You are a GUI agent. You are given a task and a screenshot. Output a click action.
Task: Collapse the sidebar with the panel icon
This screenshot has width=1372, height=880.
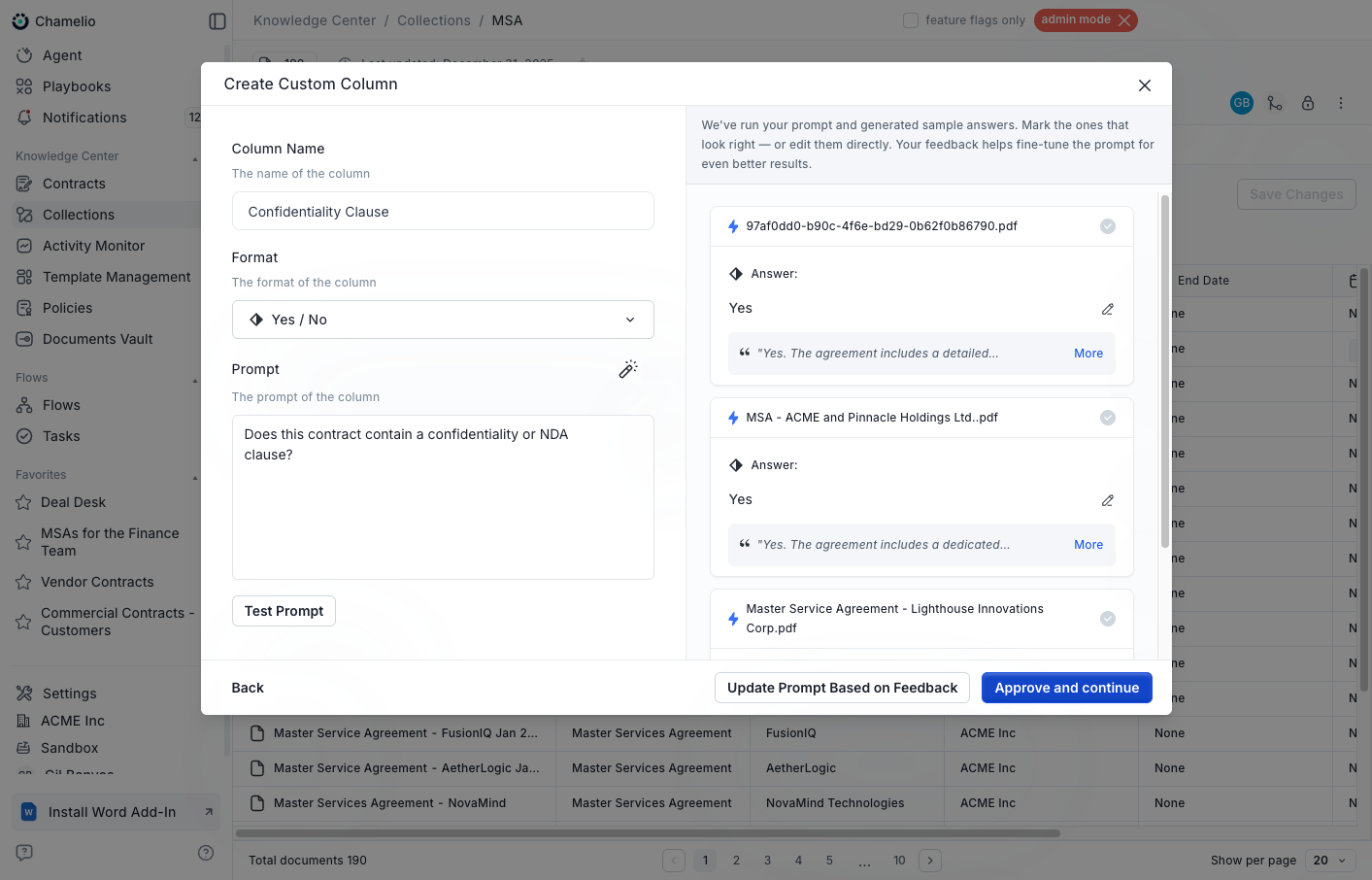coord(218,20)
